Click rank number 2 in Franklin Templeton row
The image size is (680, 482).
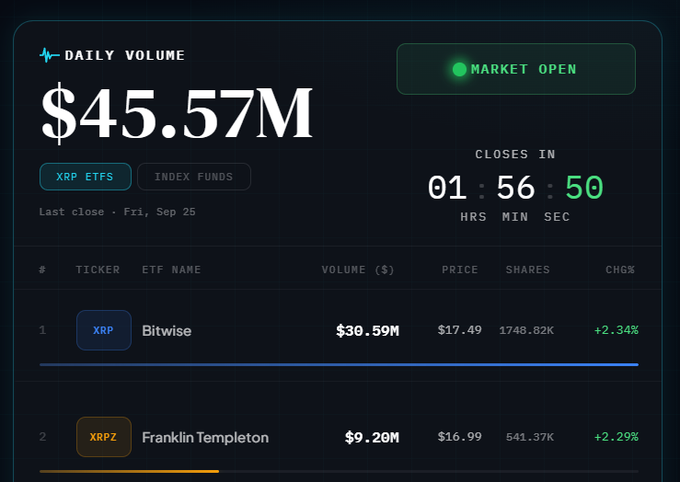click(x=42, y=436)
